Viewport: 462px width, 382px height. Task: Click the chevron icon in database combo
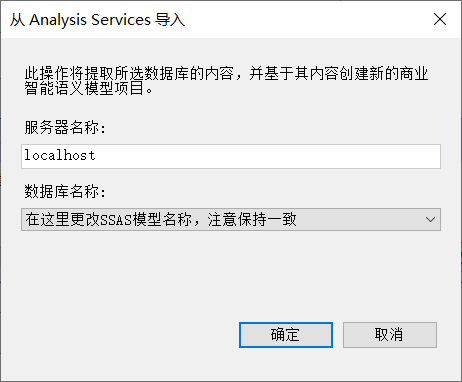pos(430,220)
